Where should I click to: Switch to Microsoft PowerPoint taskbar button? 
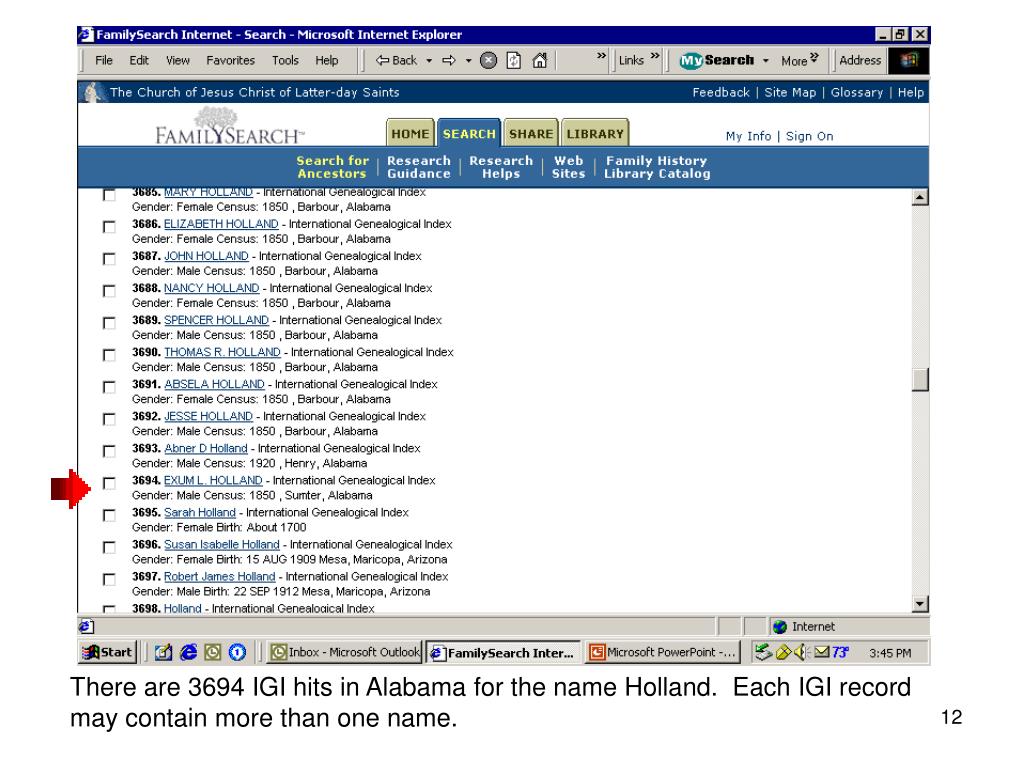[663, 652]
